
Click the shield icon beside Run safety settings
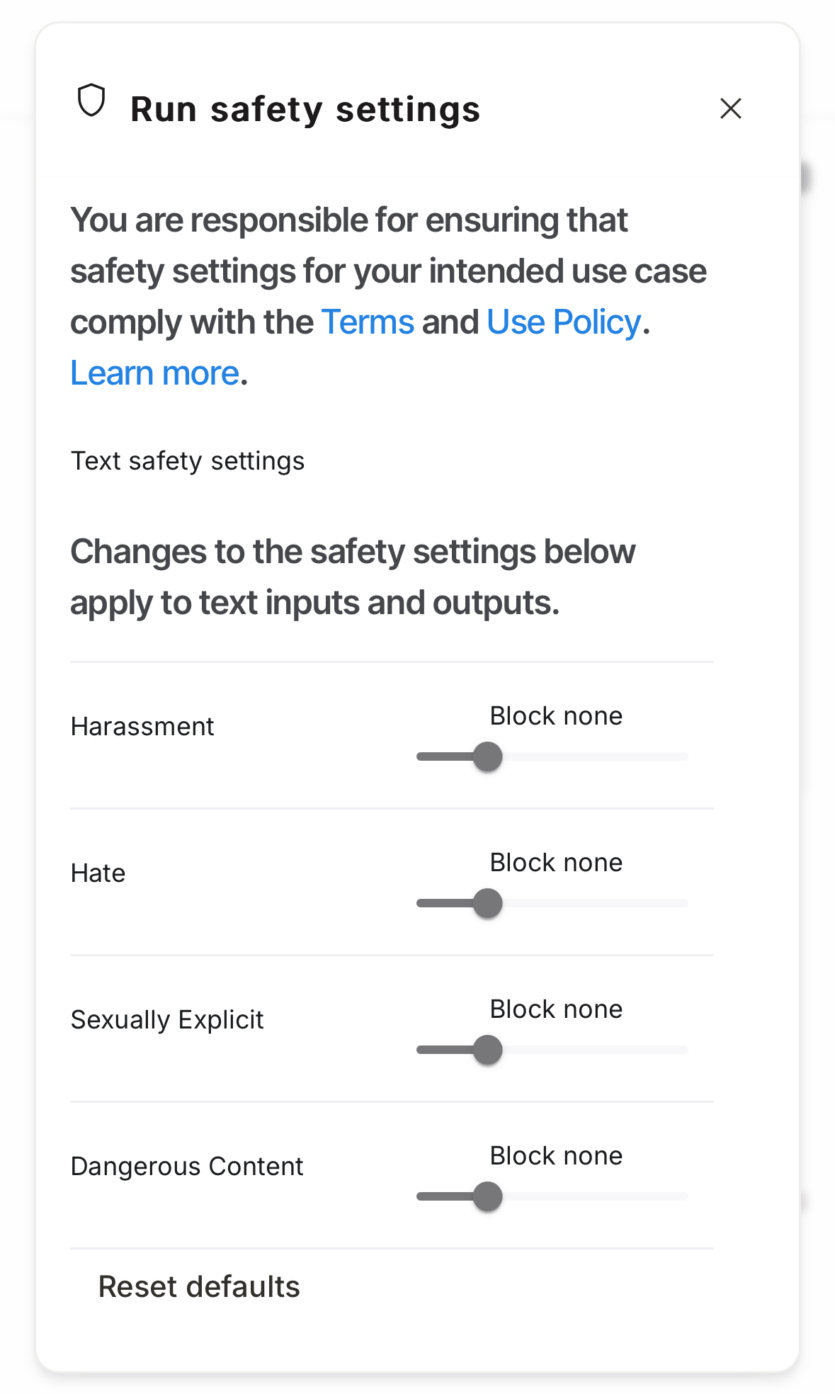(91, 100)
